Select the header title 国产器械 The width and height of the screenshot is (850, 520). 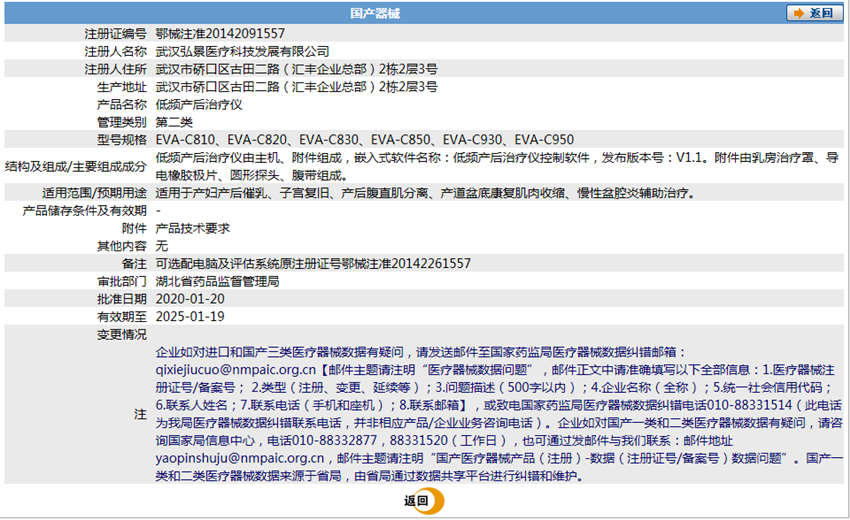375,14
